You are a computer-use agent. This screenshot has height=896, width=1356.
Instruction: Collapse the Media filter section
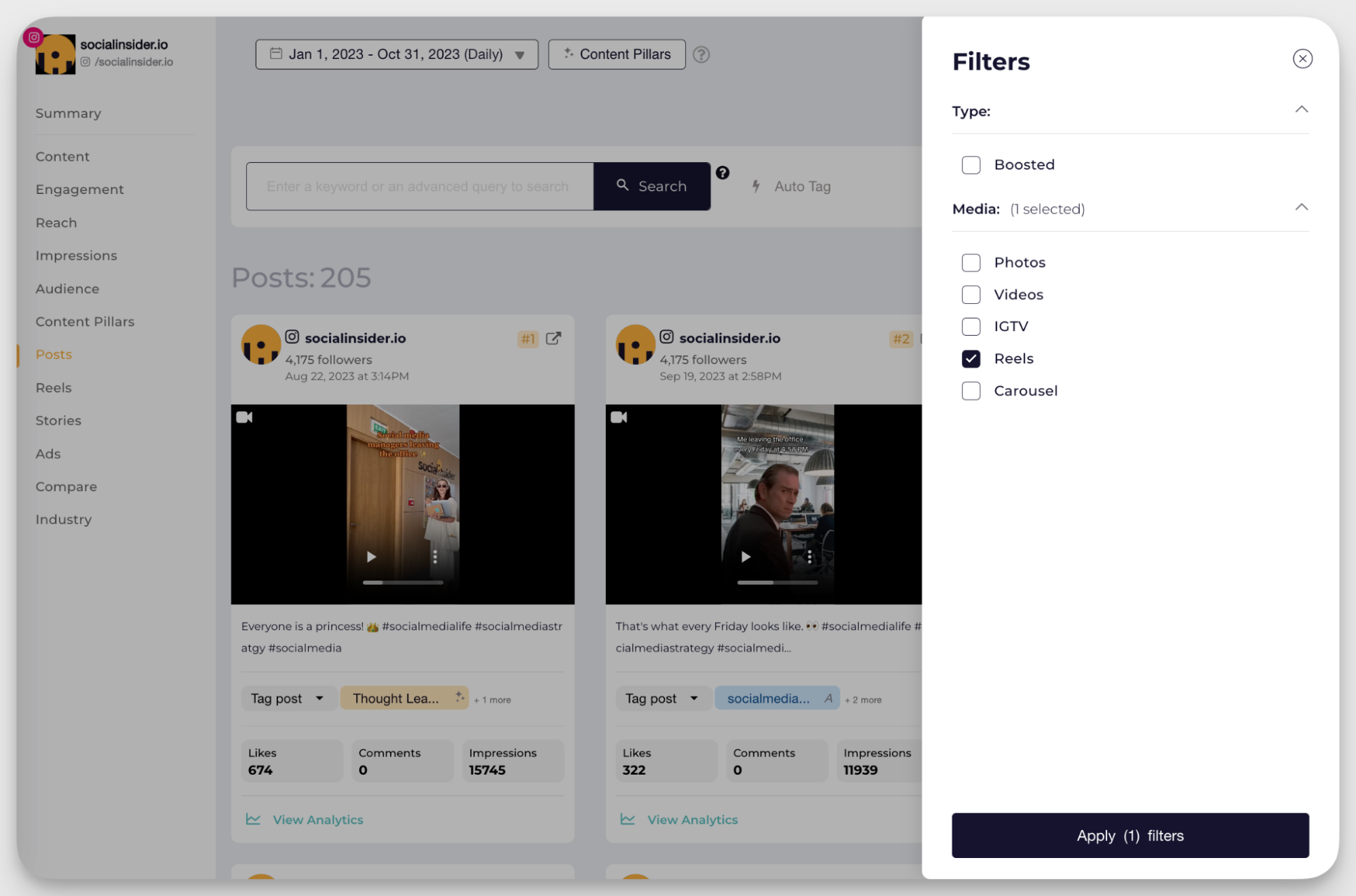(x=1300, y=208)
